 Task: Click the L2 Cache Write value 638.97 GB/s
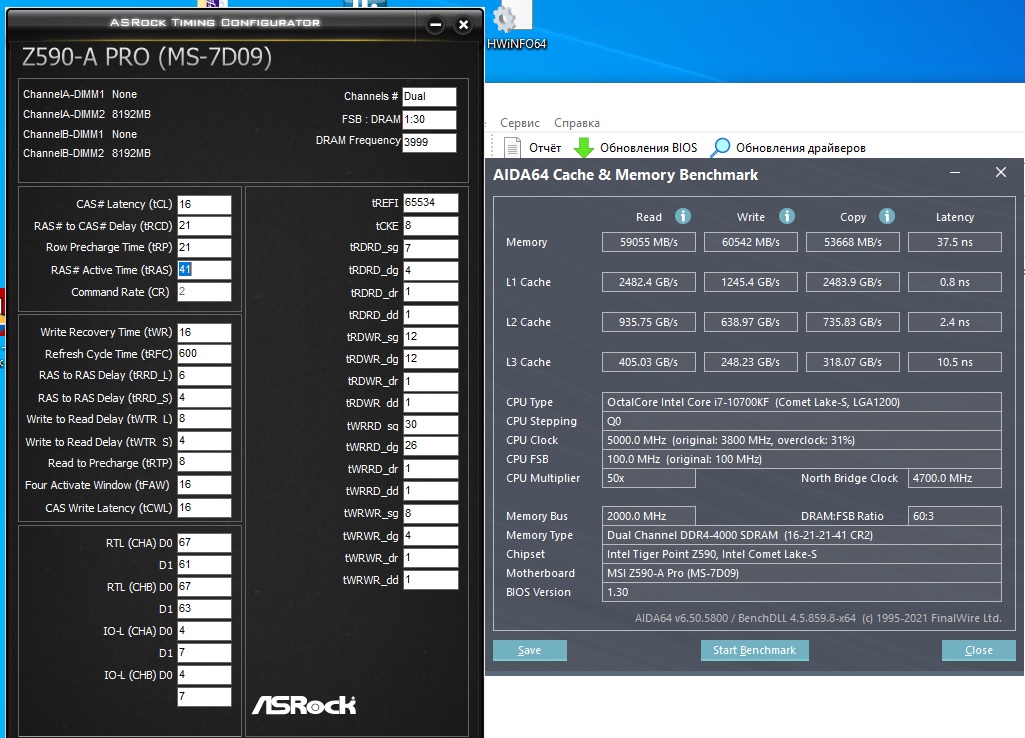coord(750,322)
